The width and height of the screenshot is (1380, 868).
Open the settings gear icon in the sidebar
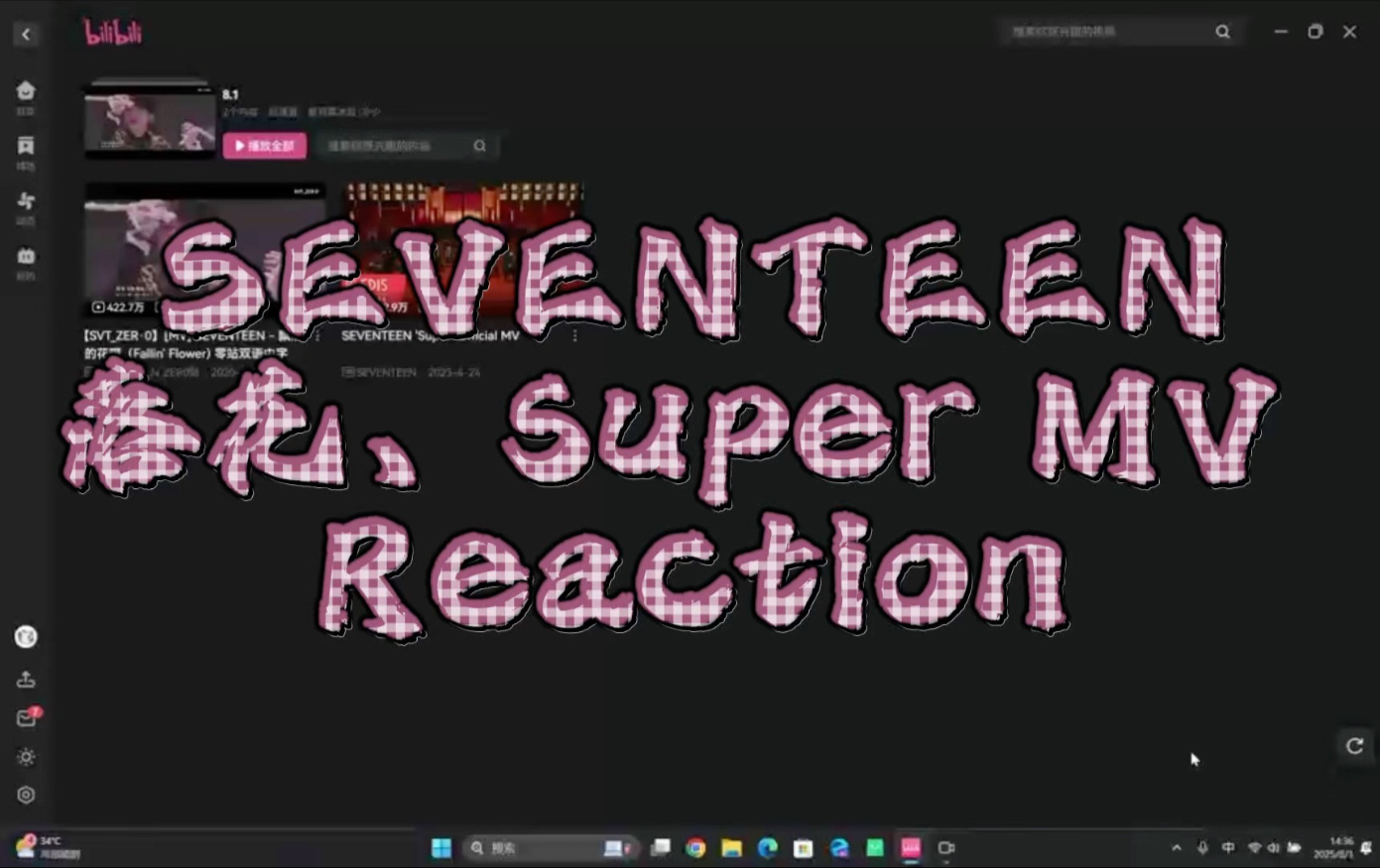click(25, 794)
